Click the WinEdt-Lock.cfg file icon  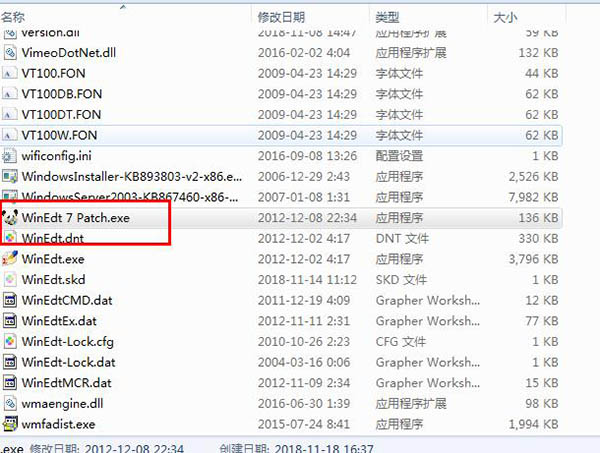pyautogui.click(x=10, y=342)
